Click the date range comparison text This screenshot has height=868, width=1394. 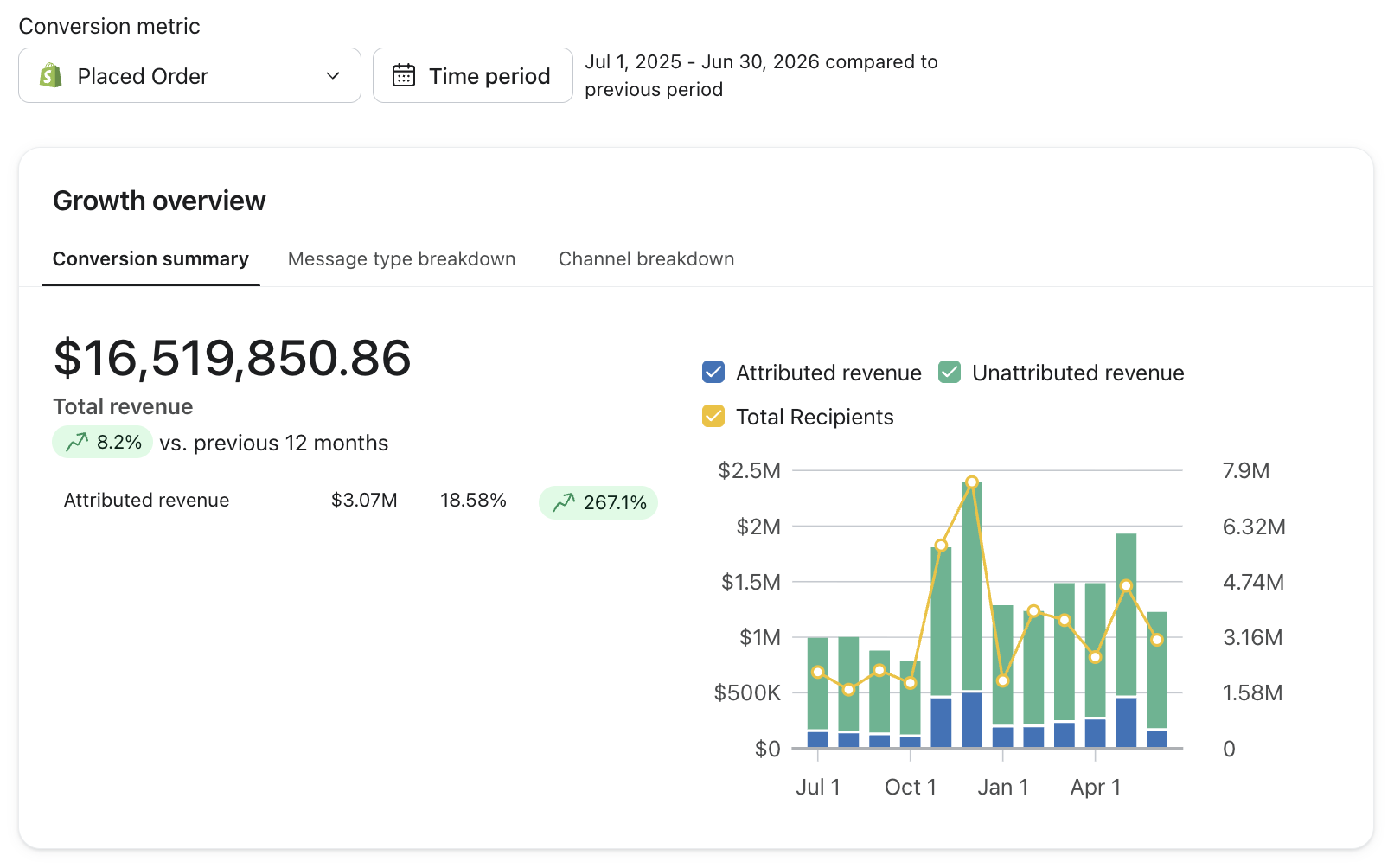click(x=761, y=75)
